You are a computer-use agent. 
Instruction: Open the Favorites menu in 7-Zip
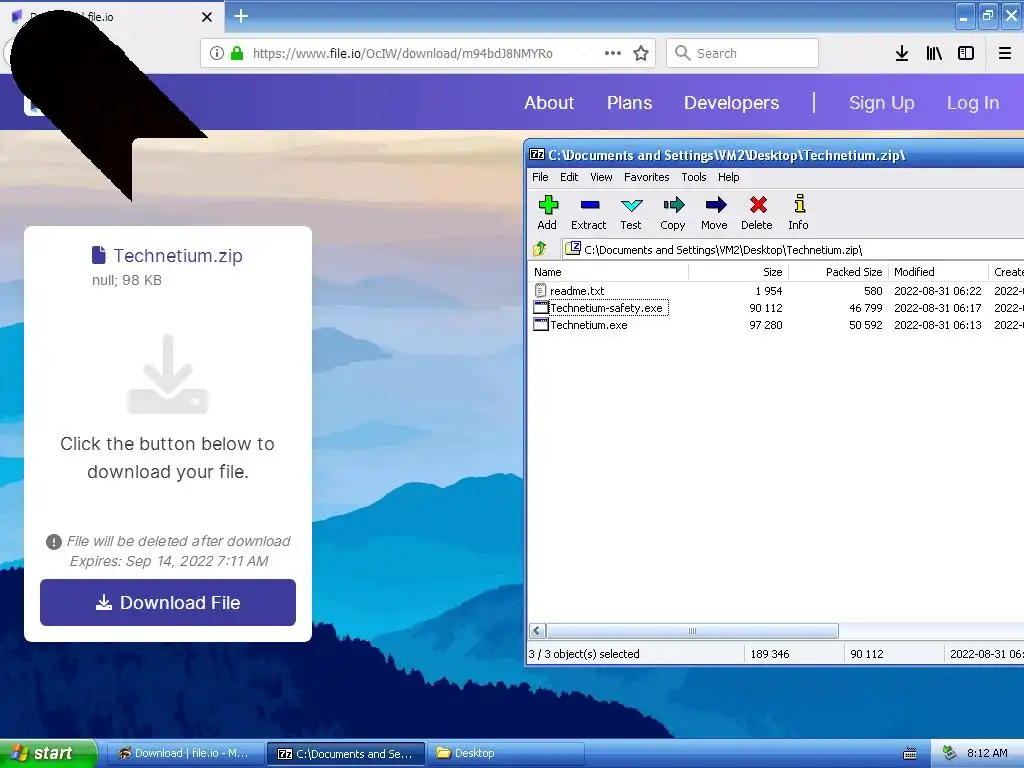pyautogui.click(x=647, y=177)
